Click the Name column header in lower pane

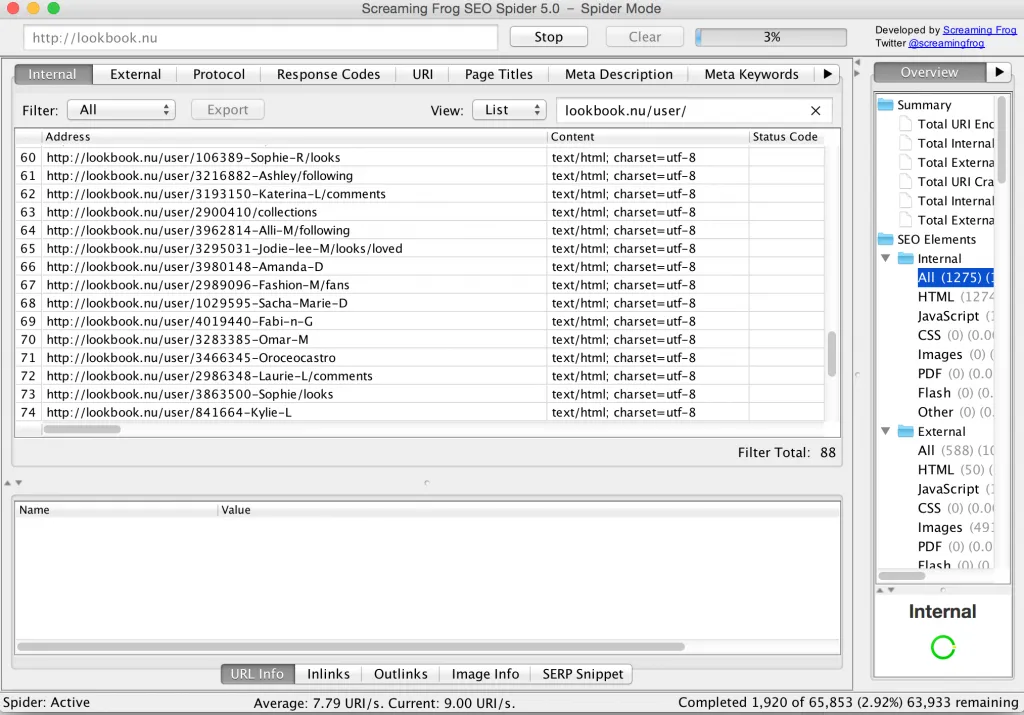tap(116, 510)
